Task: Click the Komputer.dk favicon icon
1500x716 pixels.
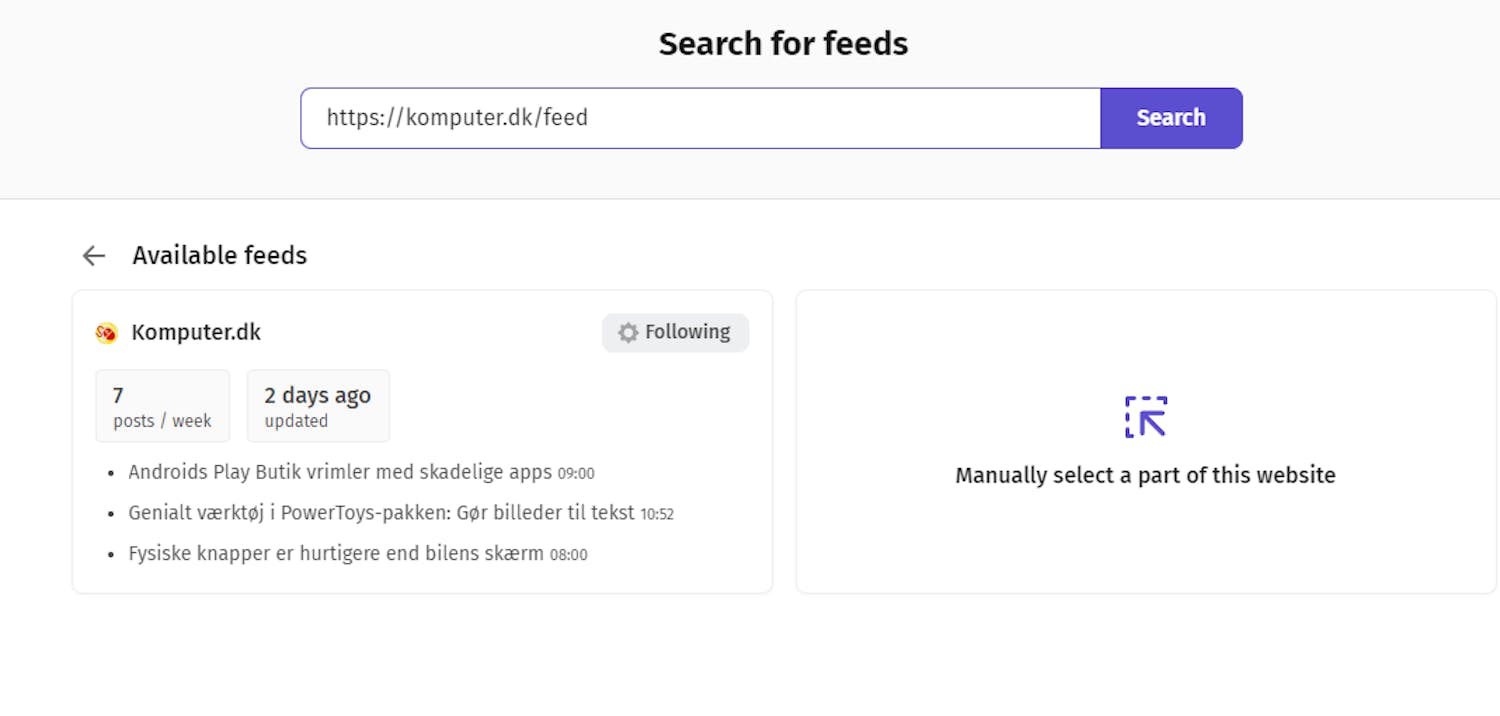Action: coord(106,333)
